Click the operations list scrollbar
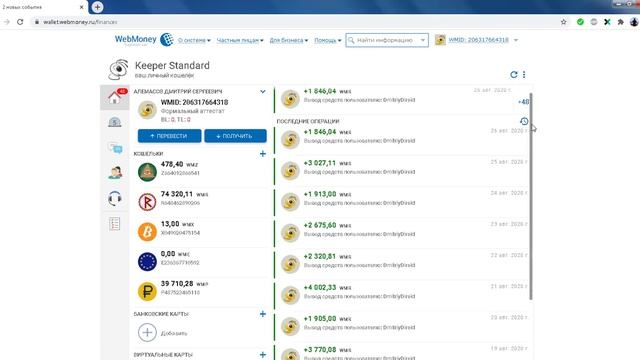640x360 pixels. tap(531, 197)
